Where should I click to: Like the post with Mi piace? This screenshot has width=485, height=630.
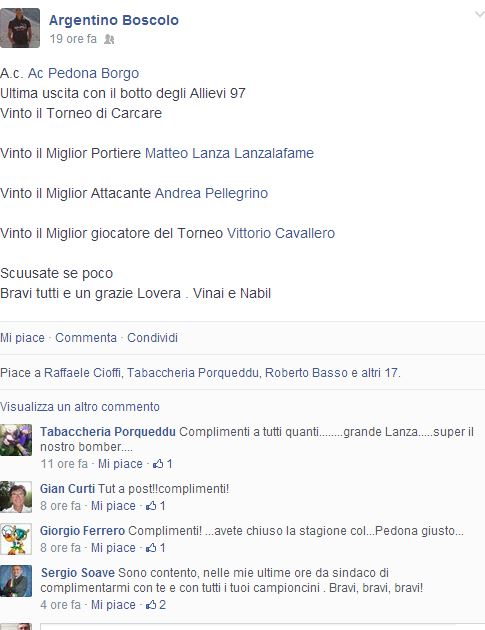(23, 338)
